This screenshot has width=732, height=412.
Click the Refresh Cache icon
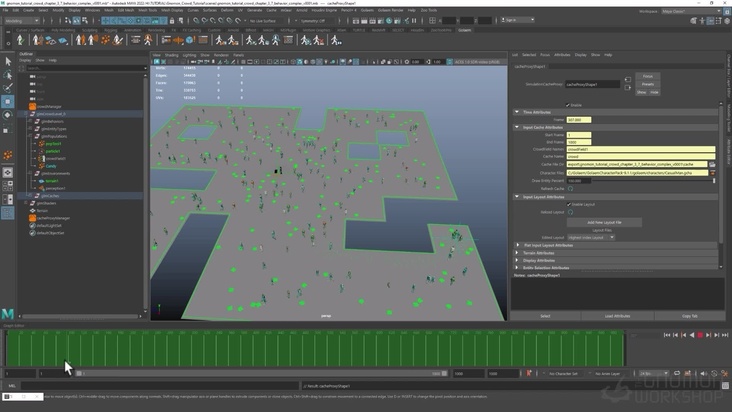[x=571, y=188]
